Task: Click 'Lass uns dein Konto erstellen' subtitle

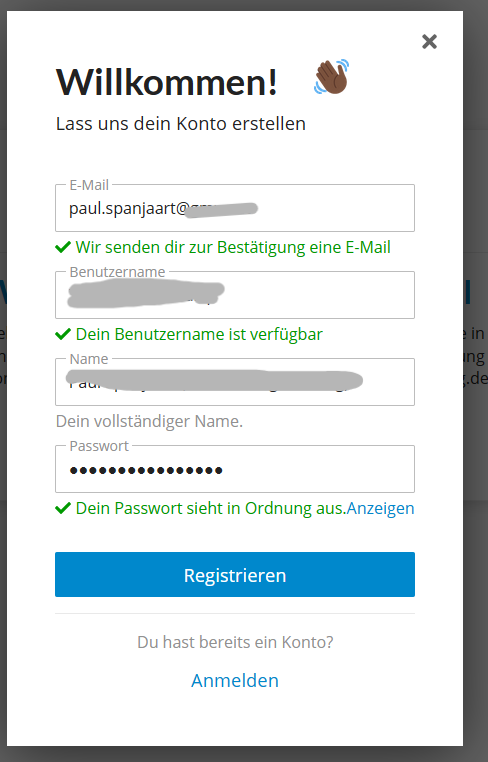Action: point(181,123)
